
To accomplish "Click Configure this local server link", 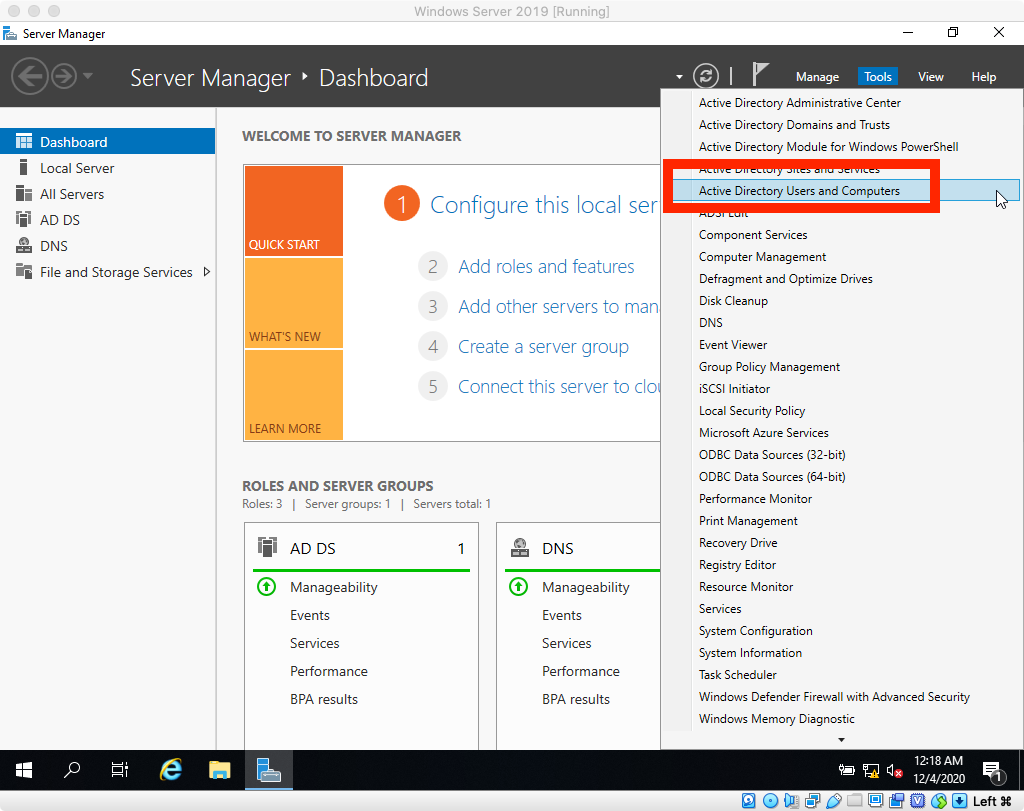I will [x=545, y=205].
